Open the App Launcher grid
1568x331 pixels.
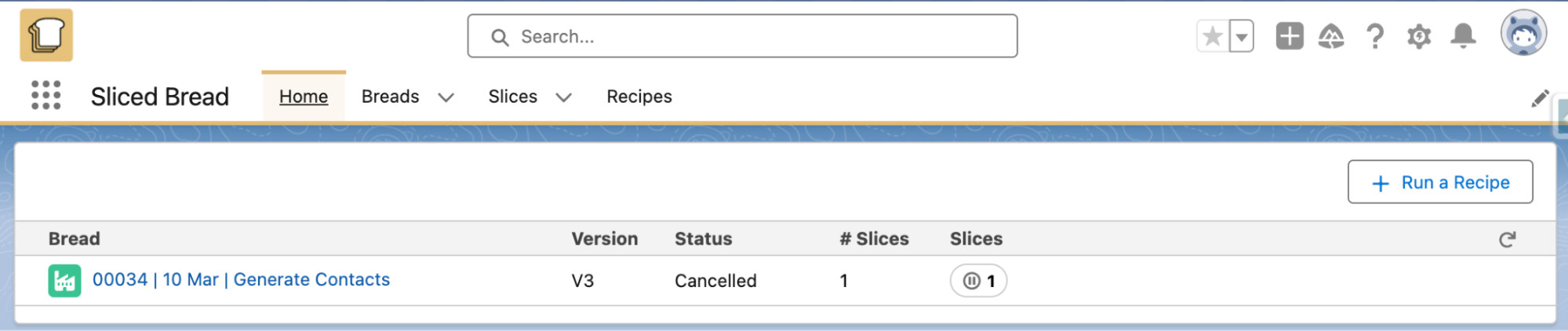[46, 96]
